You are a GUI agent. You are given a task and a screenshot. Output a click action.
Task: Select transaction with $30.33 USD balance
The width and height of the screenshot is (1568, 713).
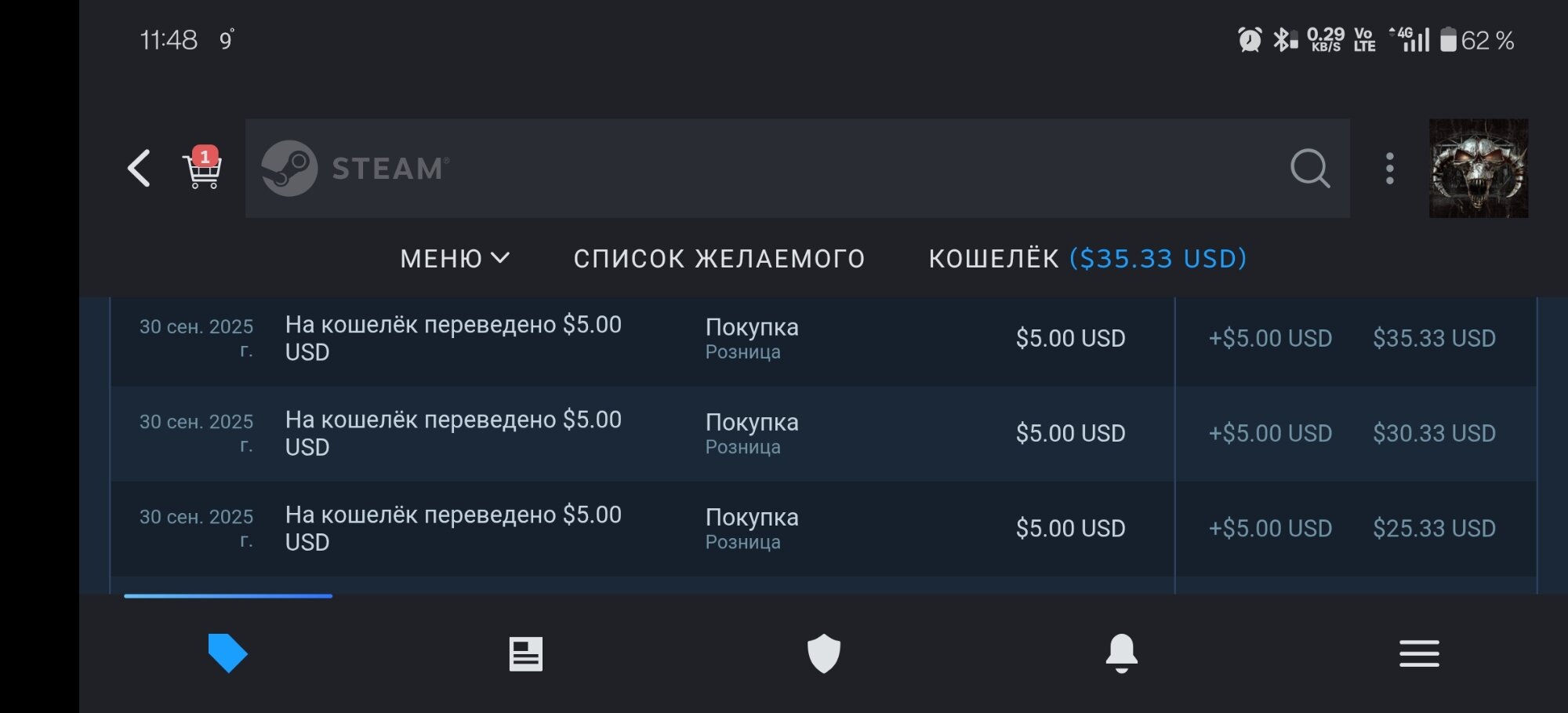(x=1434, y=433)
